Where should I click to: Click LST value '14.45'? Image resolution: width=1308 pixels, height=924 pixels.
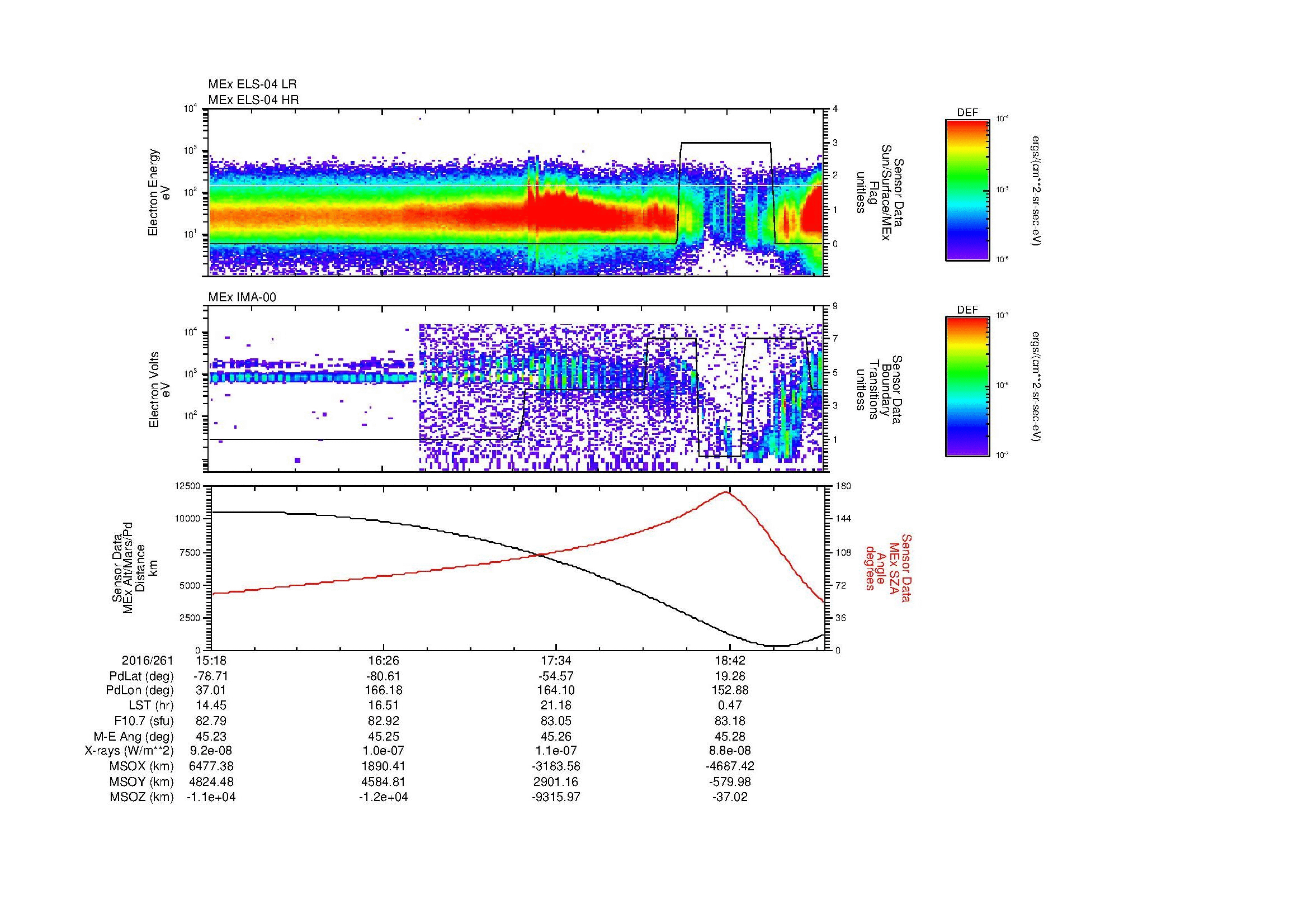[x=211, y=706]
